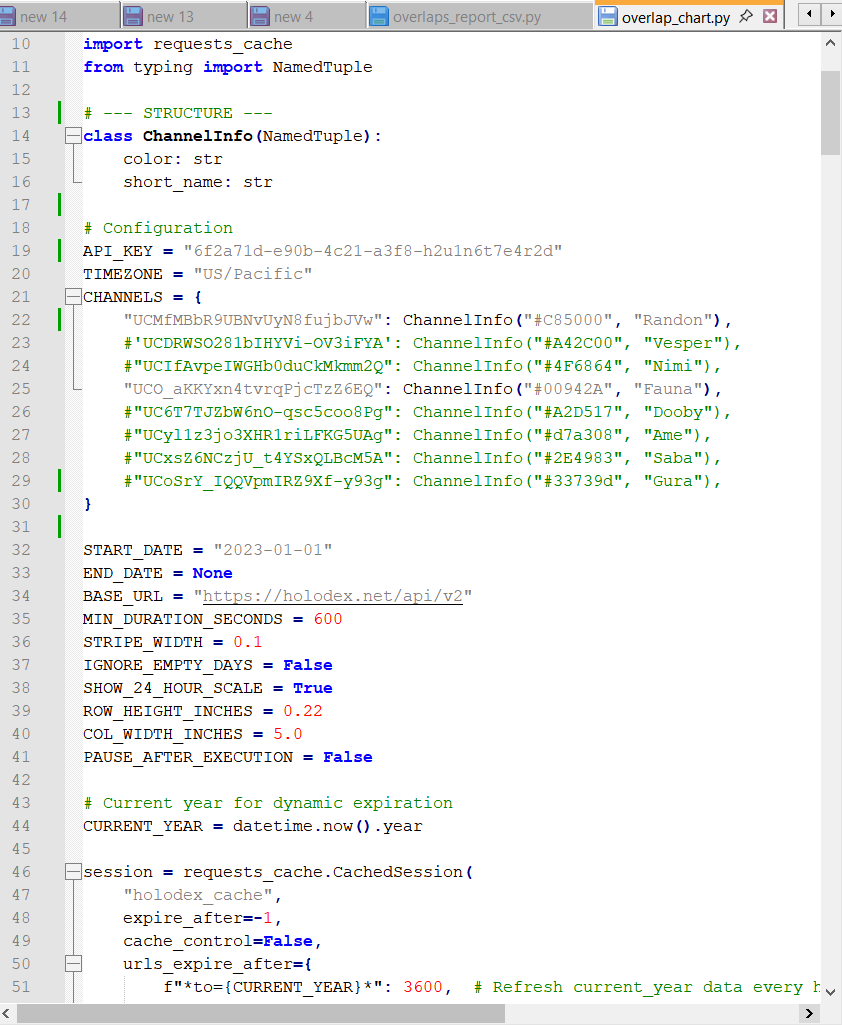
Task: Click the tab bar right arrow
Action: [x=832, y=14]
